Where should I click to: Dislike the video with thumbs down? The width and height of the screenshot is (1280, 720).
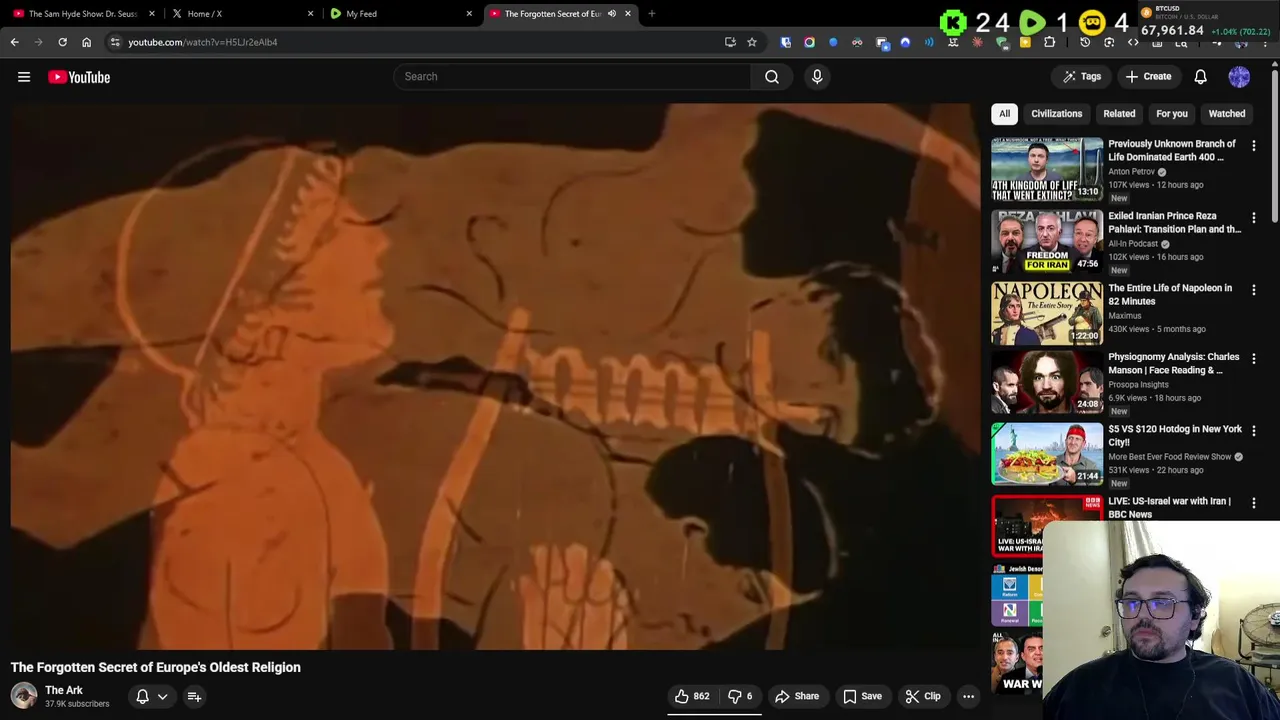coord(740,696)
